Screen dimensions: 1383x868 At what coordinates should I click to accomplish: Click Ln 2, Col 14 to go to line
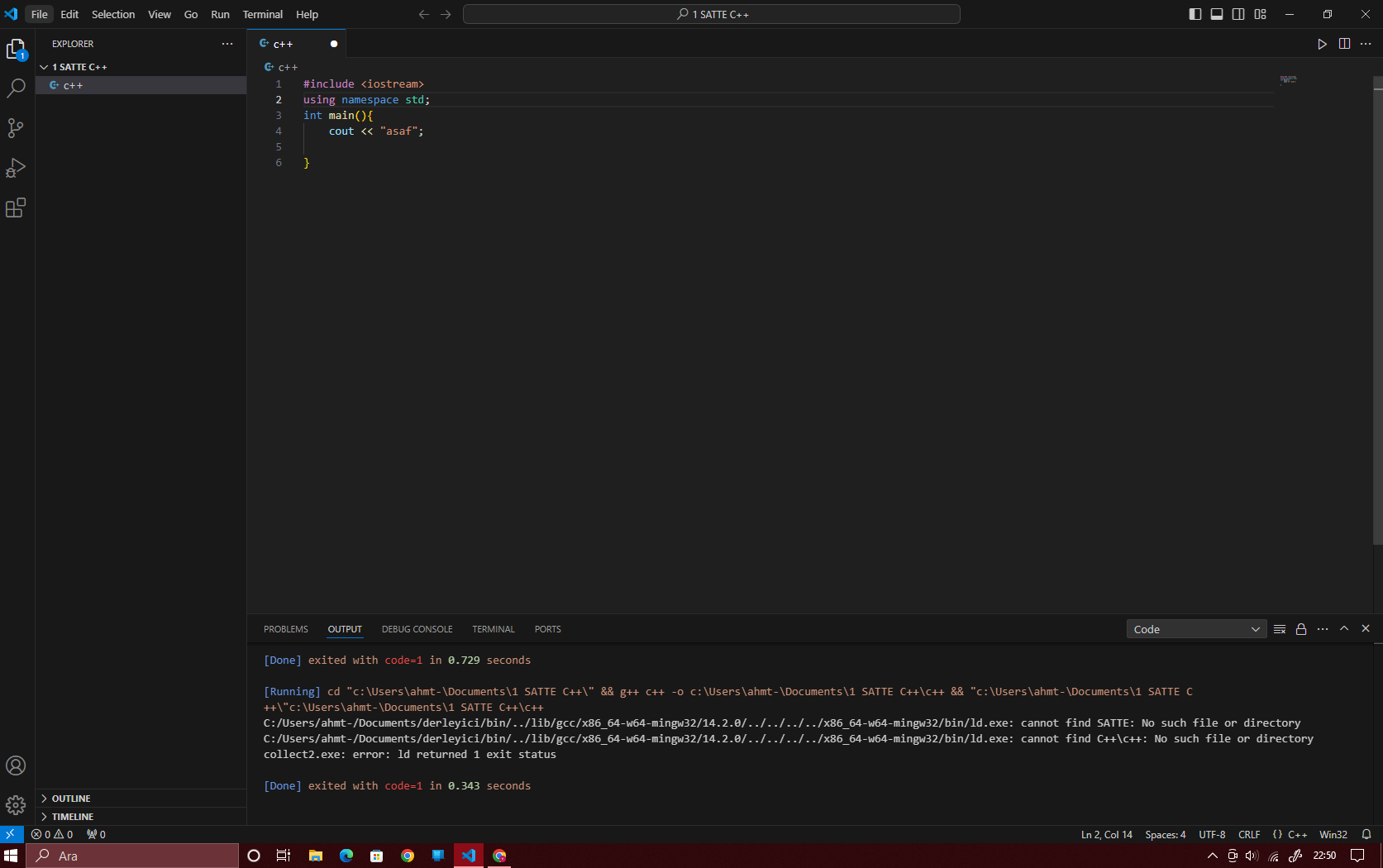[x=1106, y=834]
